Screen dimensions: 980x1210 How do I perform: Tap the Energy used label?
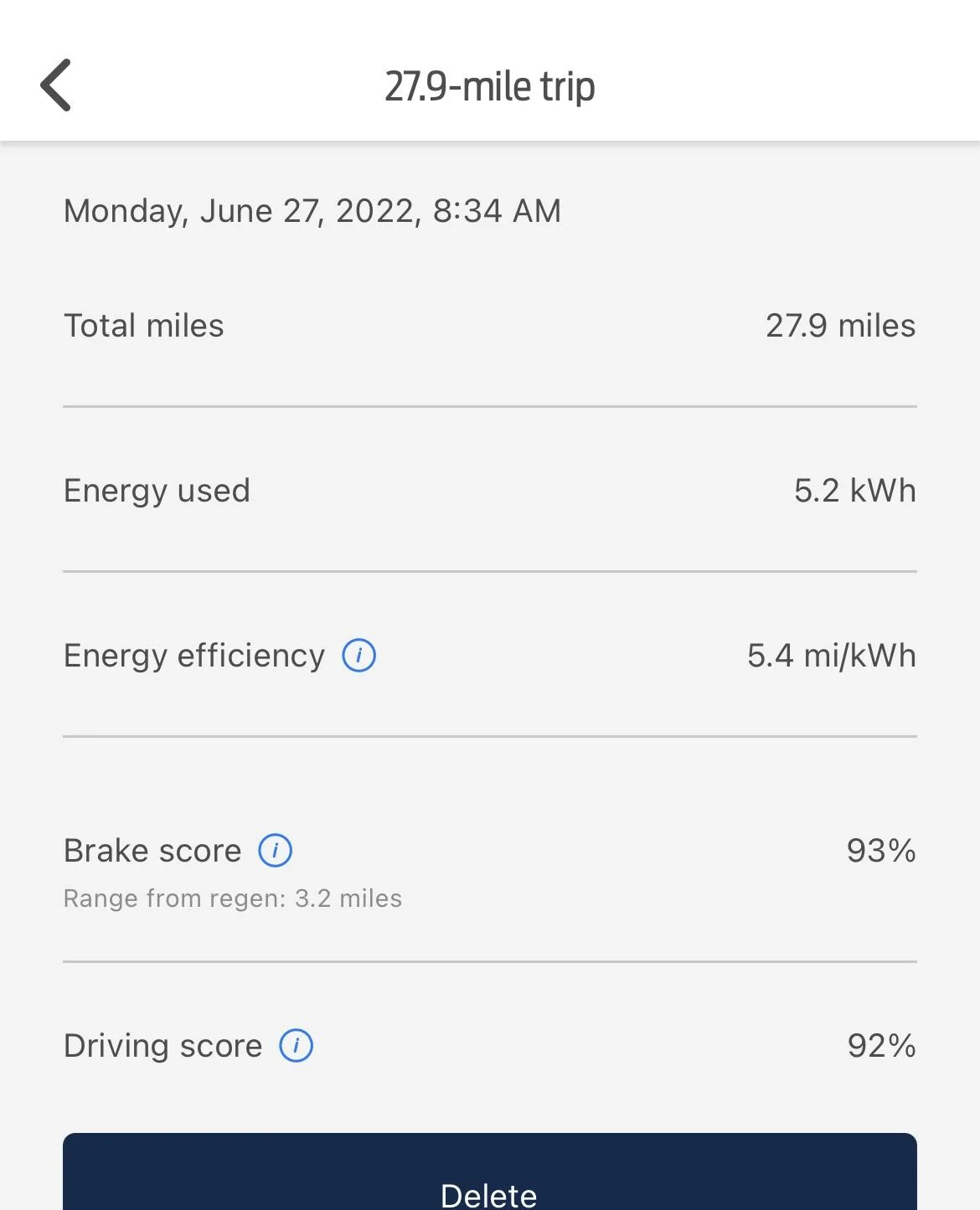tap(157, 491)
